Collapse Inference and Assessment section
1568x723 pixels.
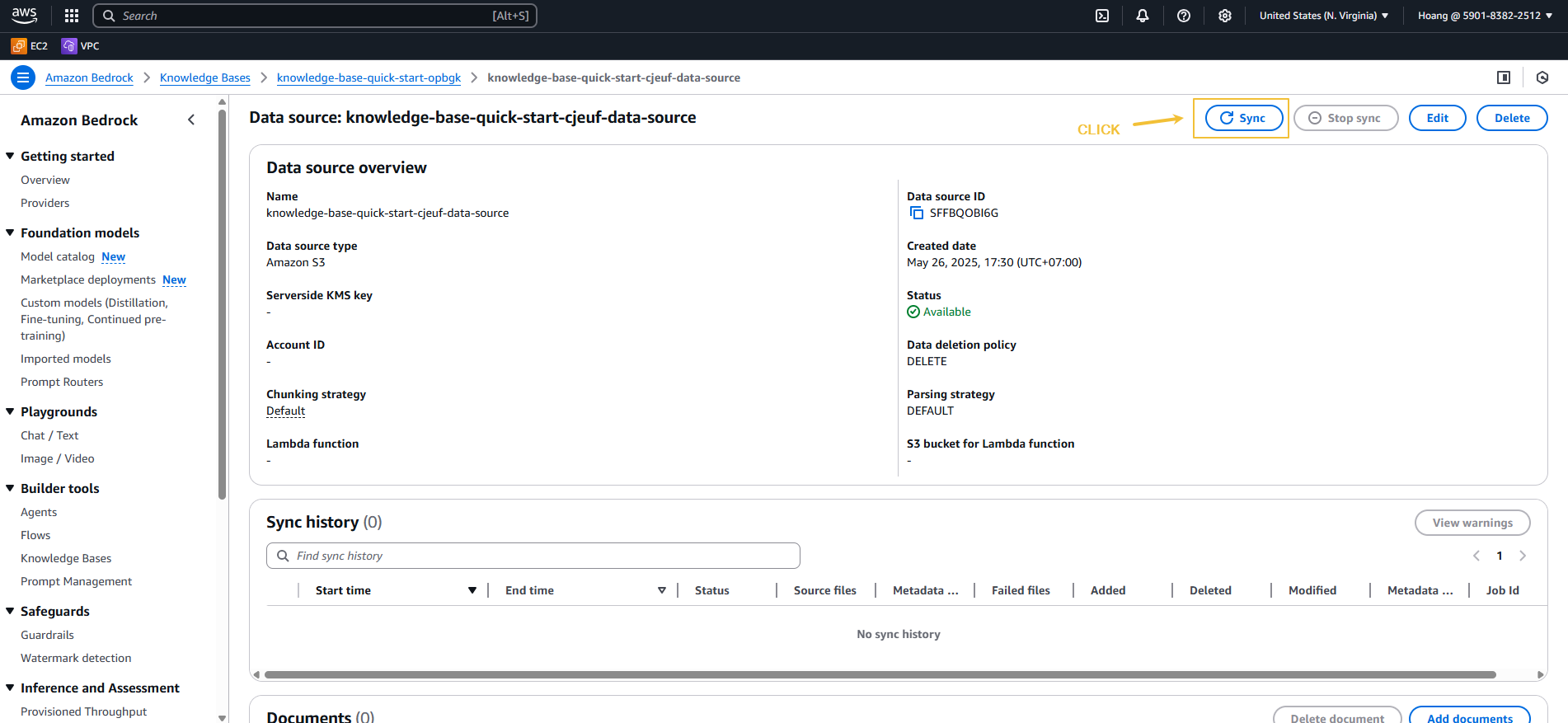click(11, 688)
